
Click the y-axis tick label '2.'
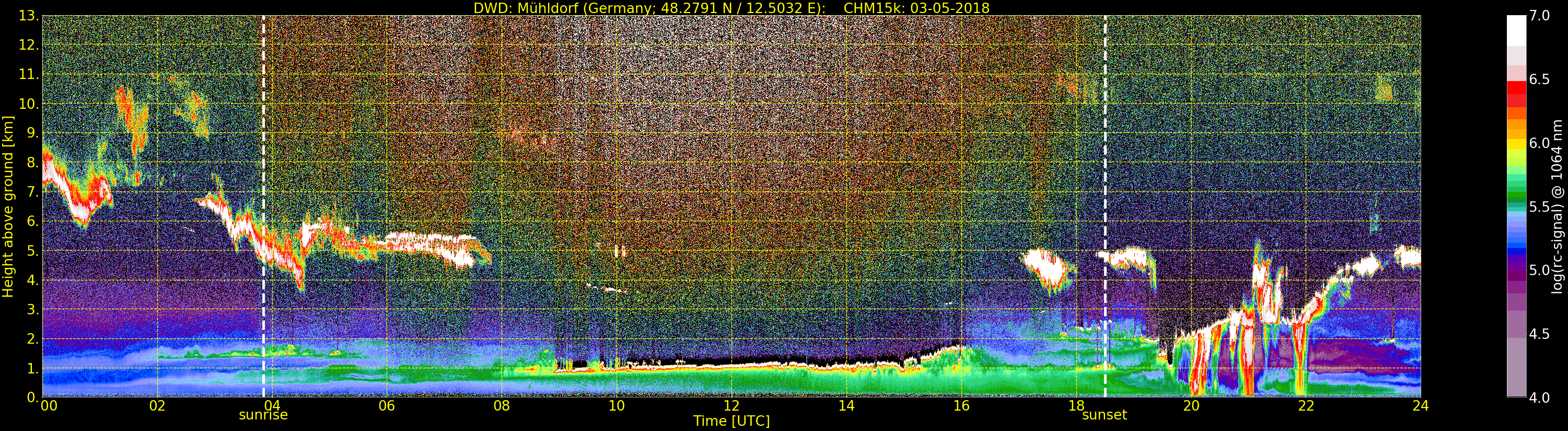[32, 338]
